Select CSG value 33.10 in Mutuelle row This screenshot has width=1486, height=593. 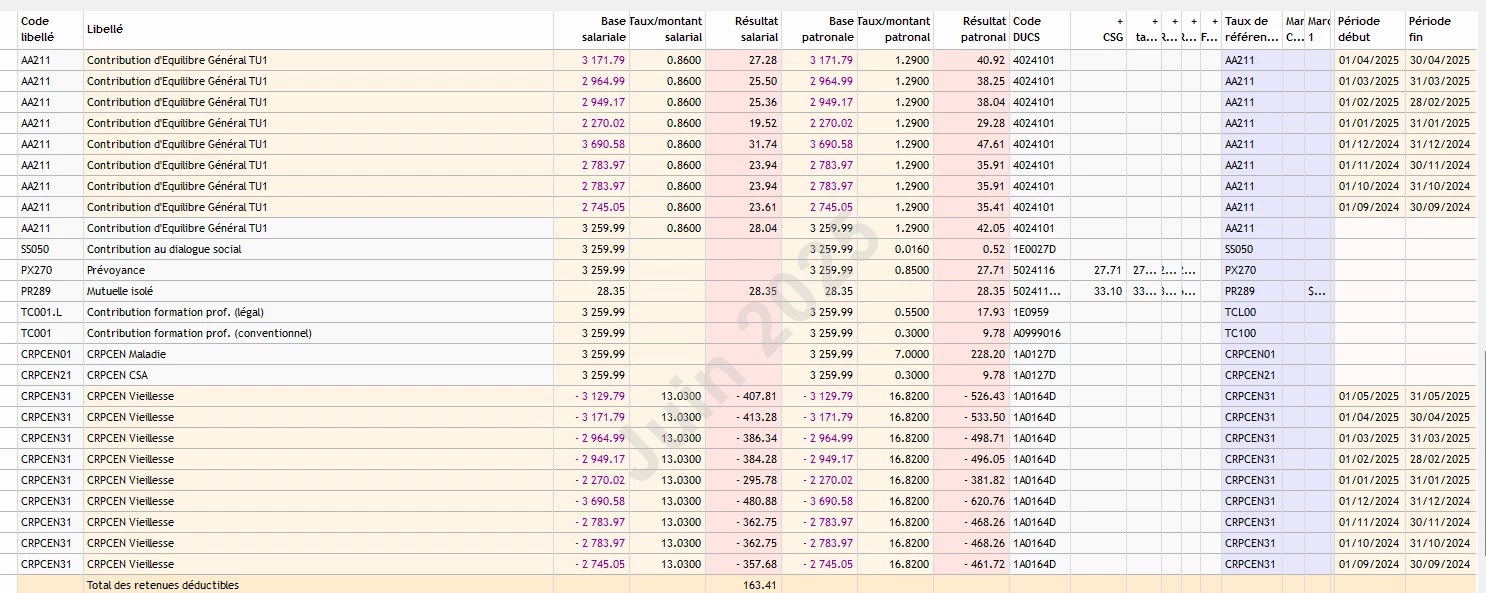point(1108,291)
